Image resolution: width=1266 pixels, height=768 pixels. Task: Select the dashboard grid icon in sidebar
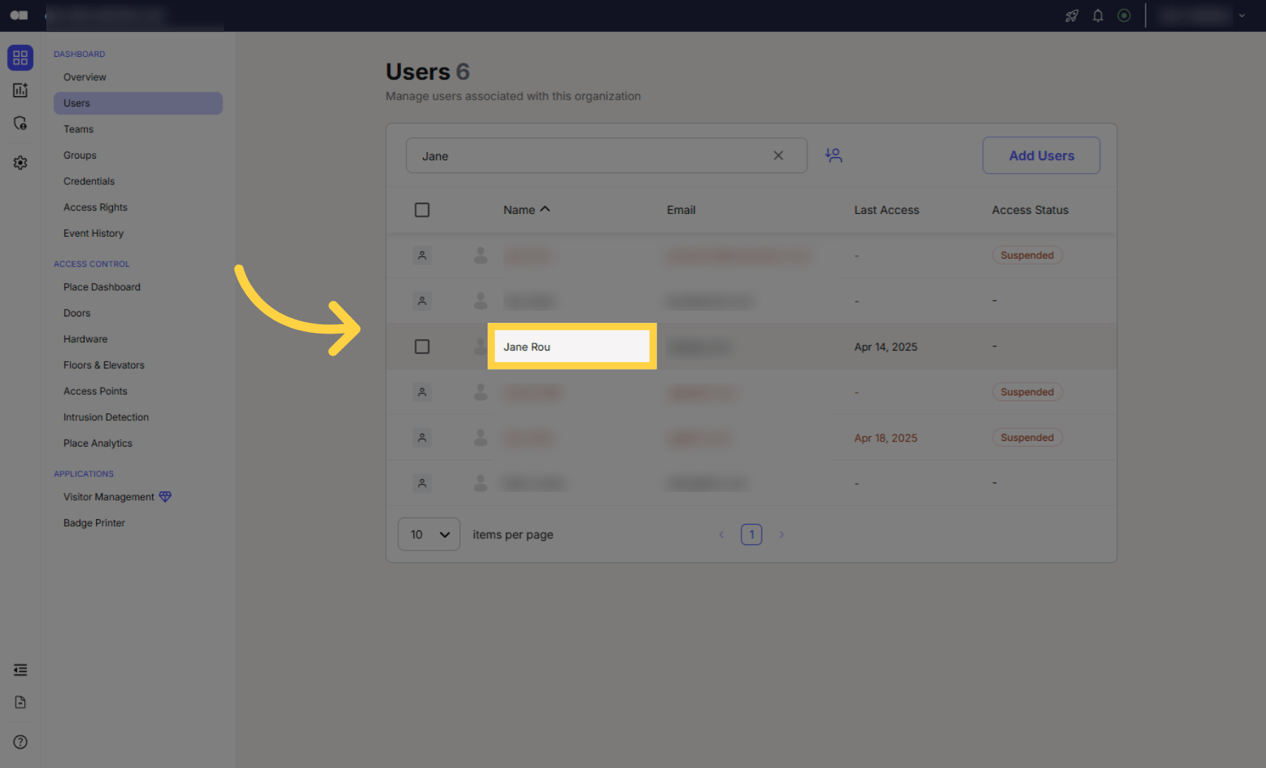tap(20, 57)
